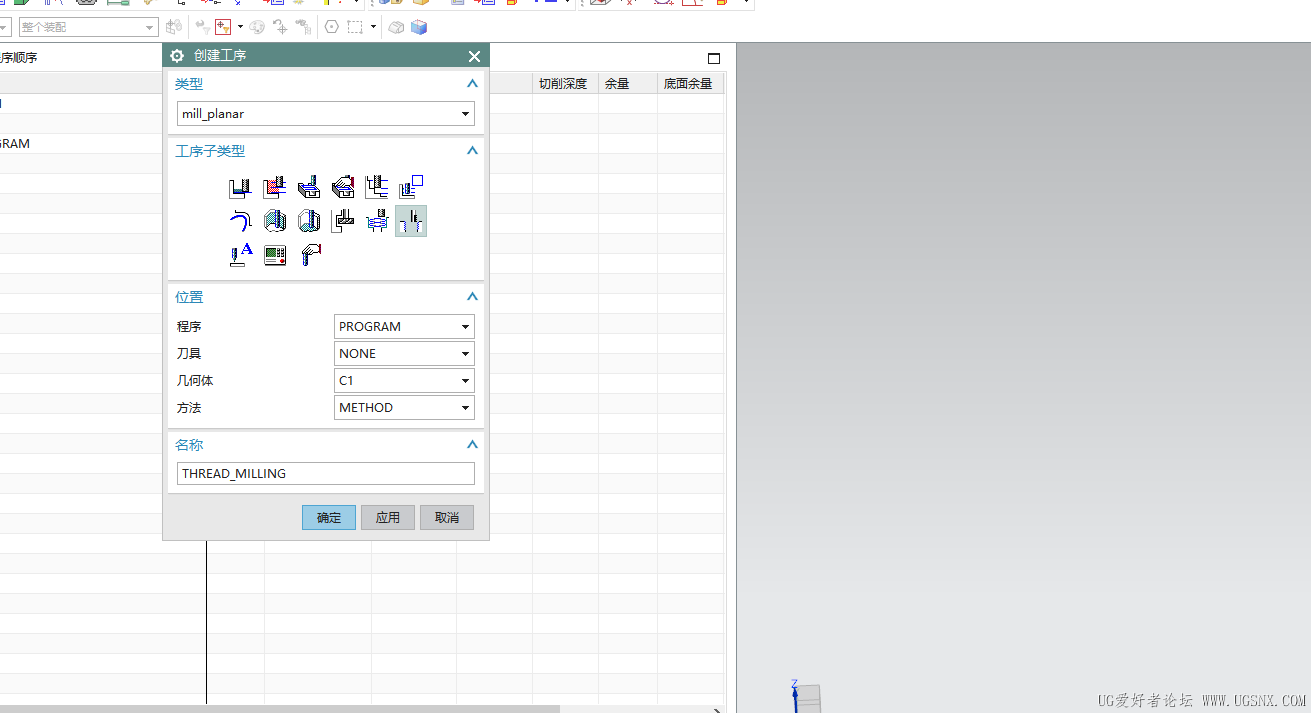Select the Hole Milling subtype icon
This screenshot has height=713, width=1311.
click(377, 221)
